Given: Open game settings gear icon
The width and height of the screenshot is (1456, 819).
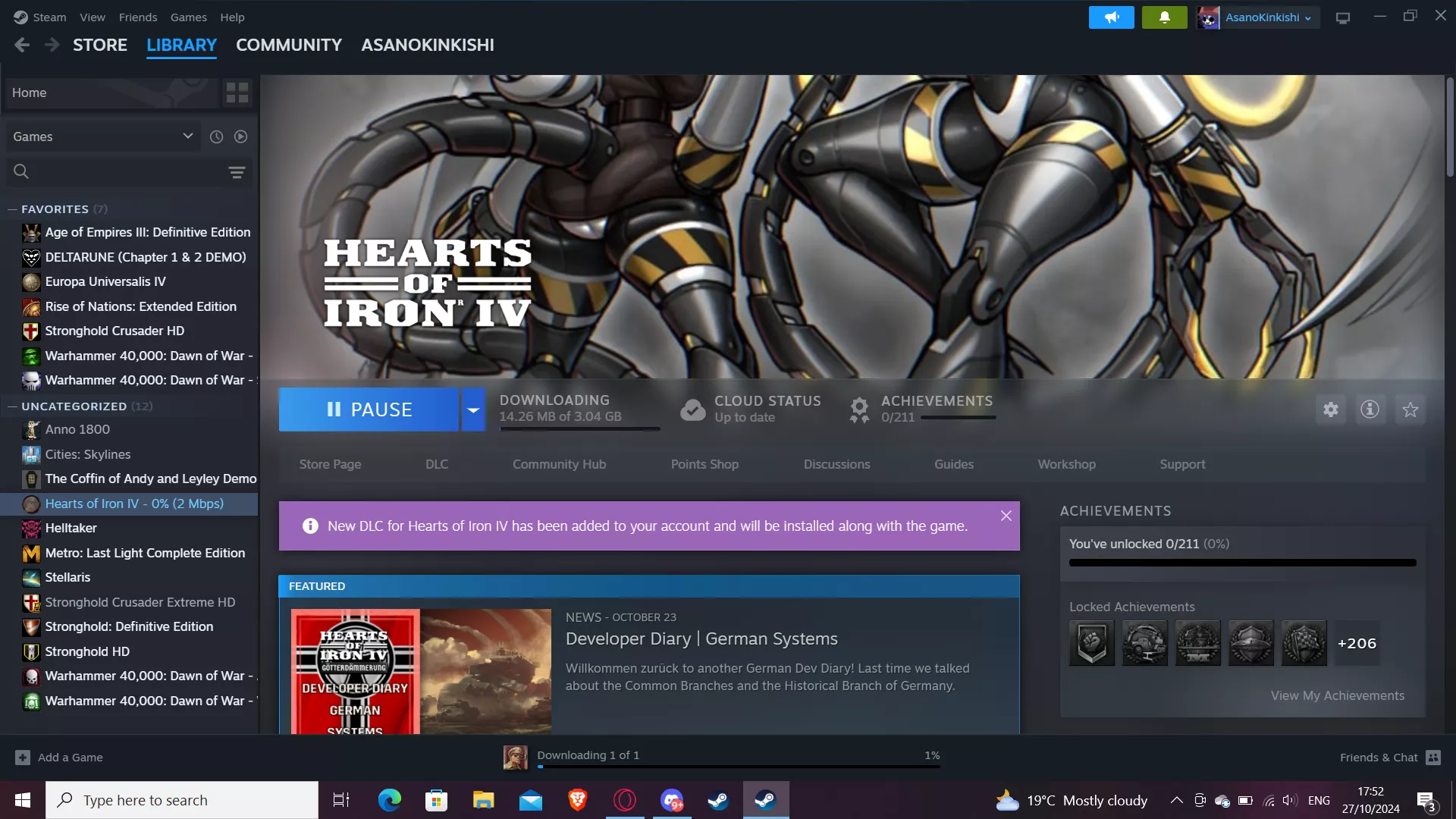Looking at the screenshot, I should pos(1330,409).
